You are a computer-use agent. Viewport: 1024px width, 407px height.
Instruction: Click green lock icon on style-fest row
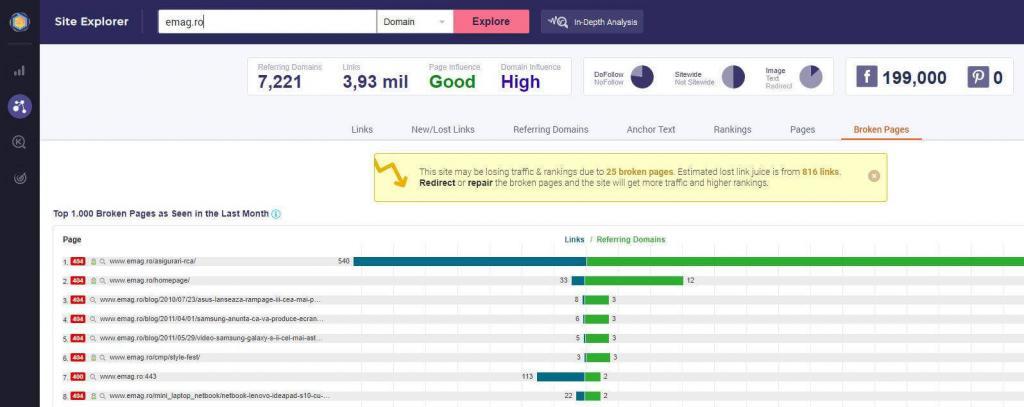pyautogui.click(x=93, y=357)
